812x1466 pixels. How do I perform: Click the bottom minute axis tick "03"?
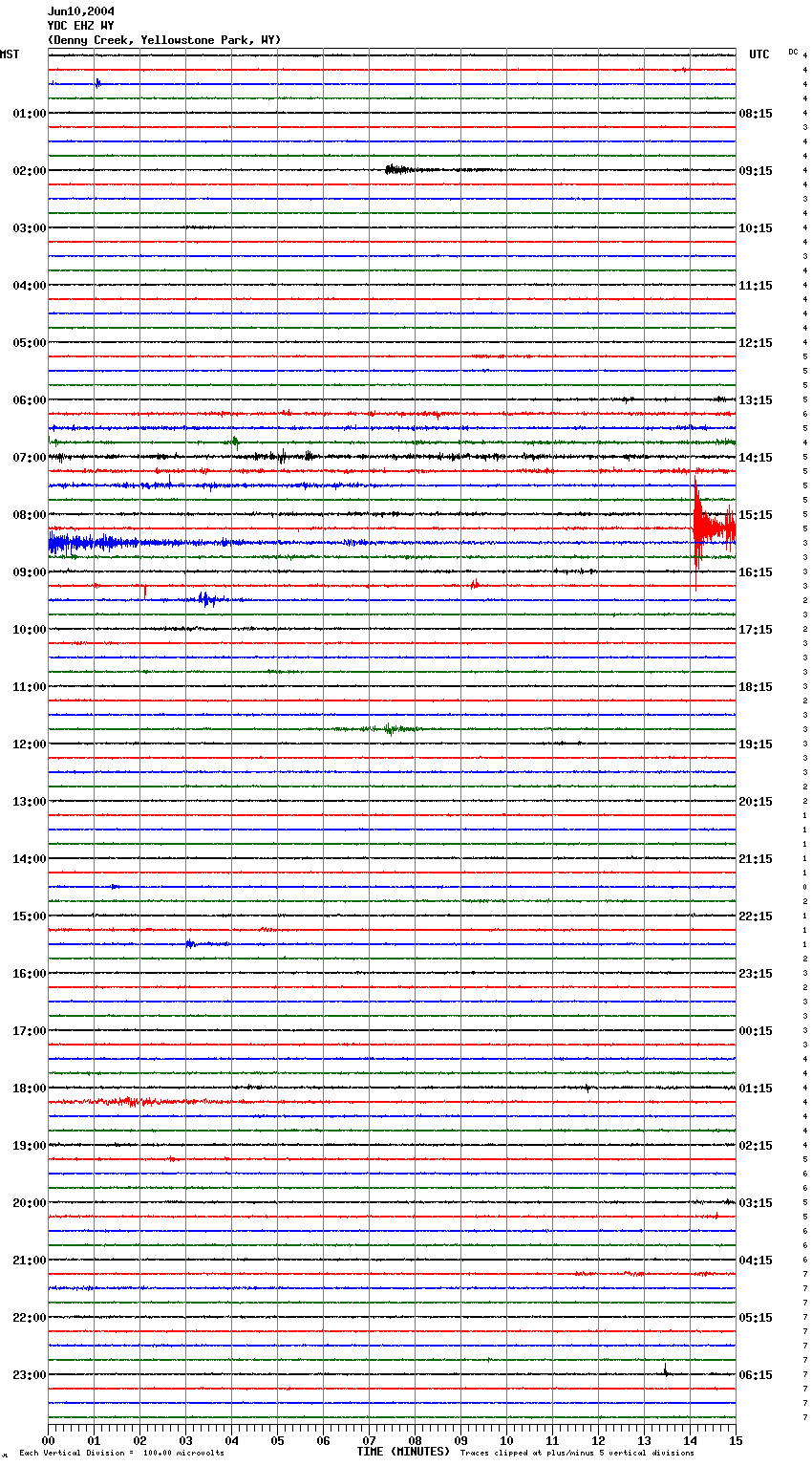(x=185, y=1440)
